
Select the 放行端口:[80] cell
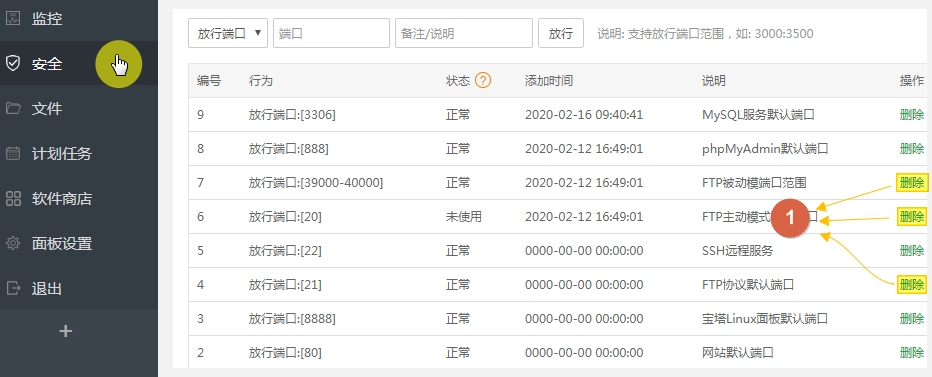pos(285,353)
